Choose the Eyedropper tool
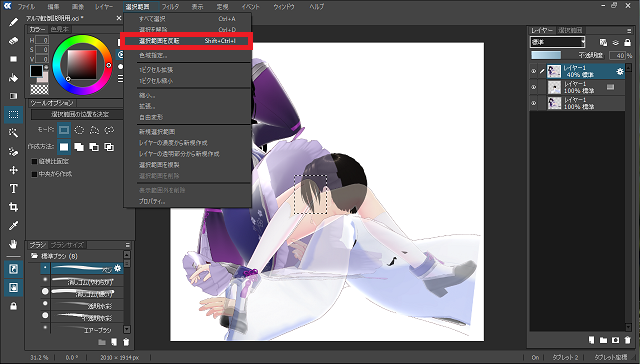The height and width of the screenshot is (364, 640). tap(13, 226)
